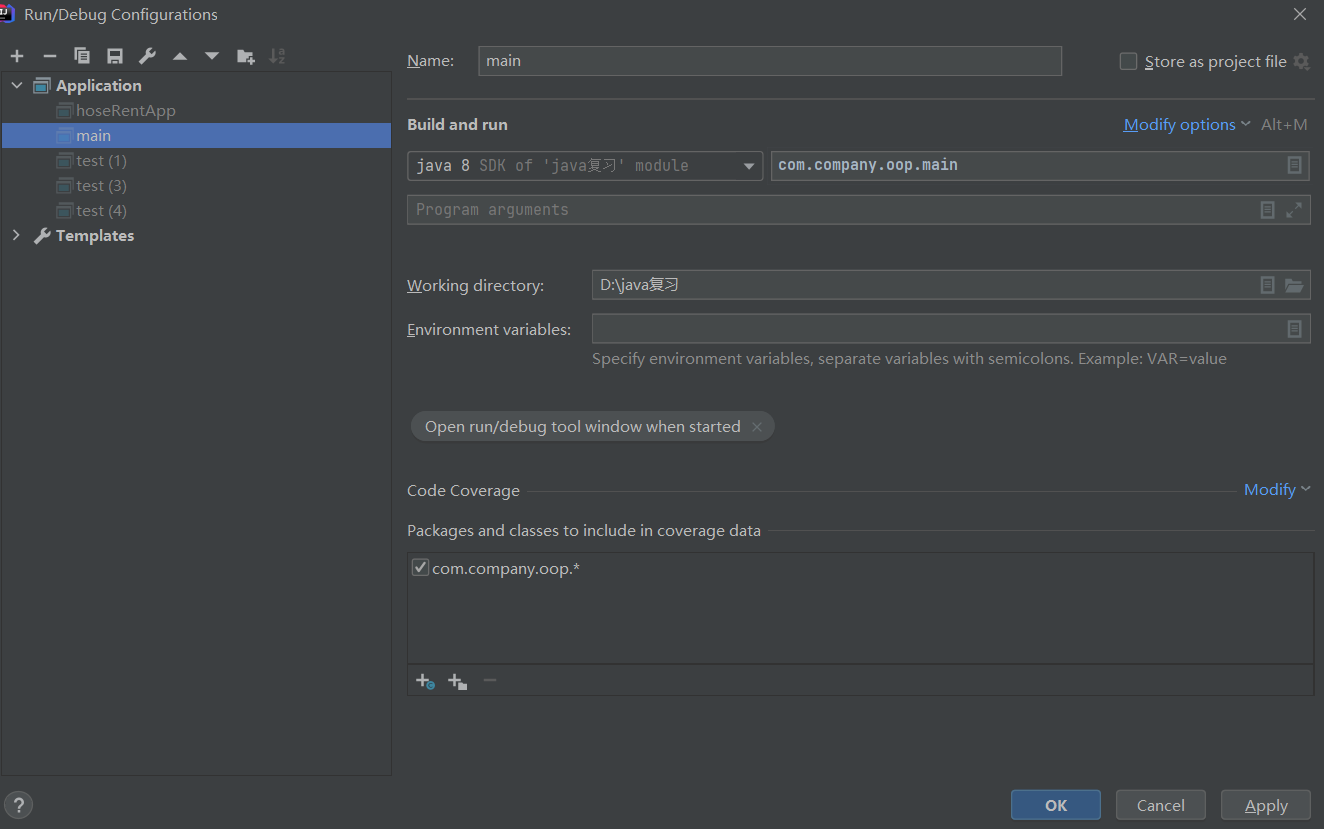Click the Environment variables input field
The height and width of the screenshot is (829, 1324).
(935, 329)
